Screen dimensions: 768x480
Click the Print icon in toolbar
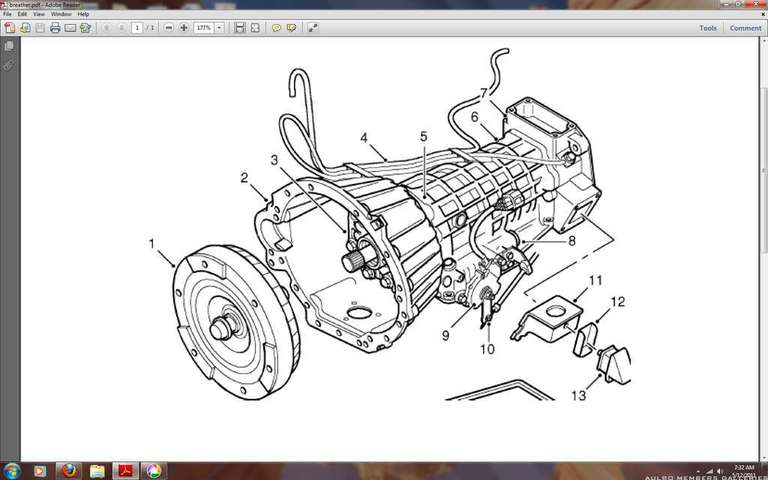[55, 28]
